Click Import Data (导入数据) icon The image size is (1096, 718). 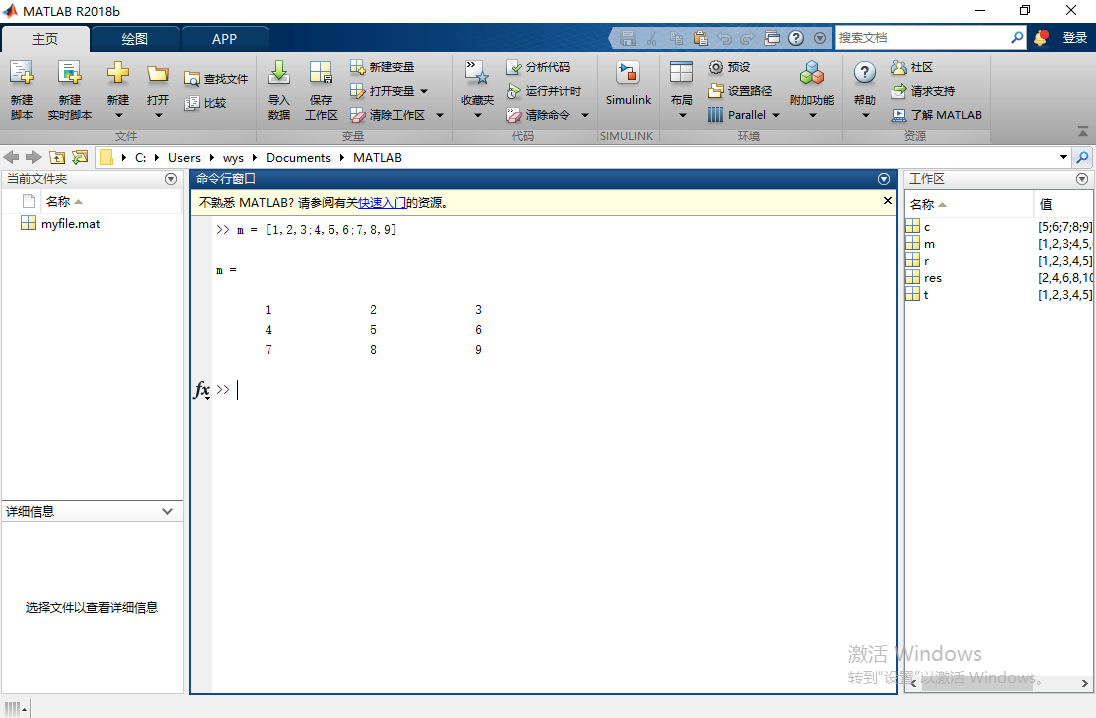[x=279, y=72]
